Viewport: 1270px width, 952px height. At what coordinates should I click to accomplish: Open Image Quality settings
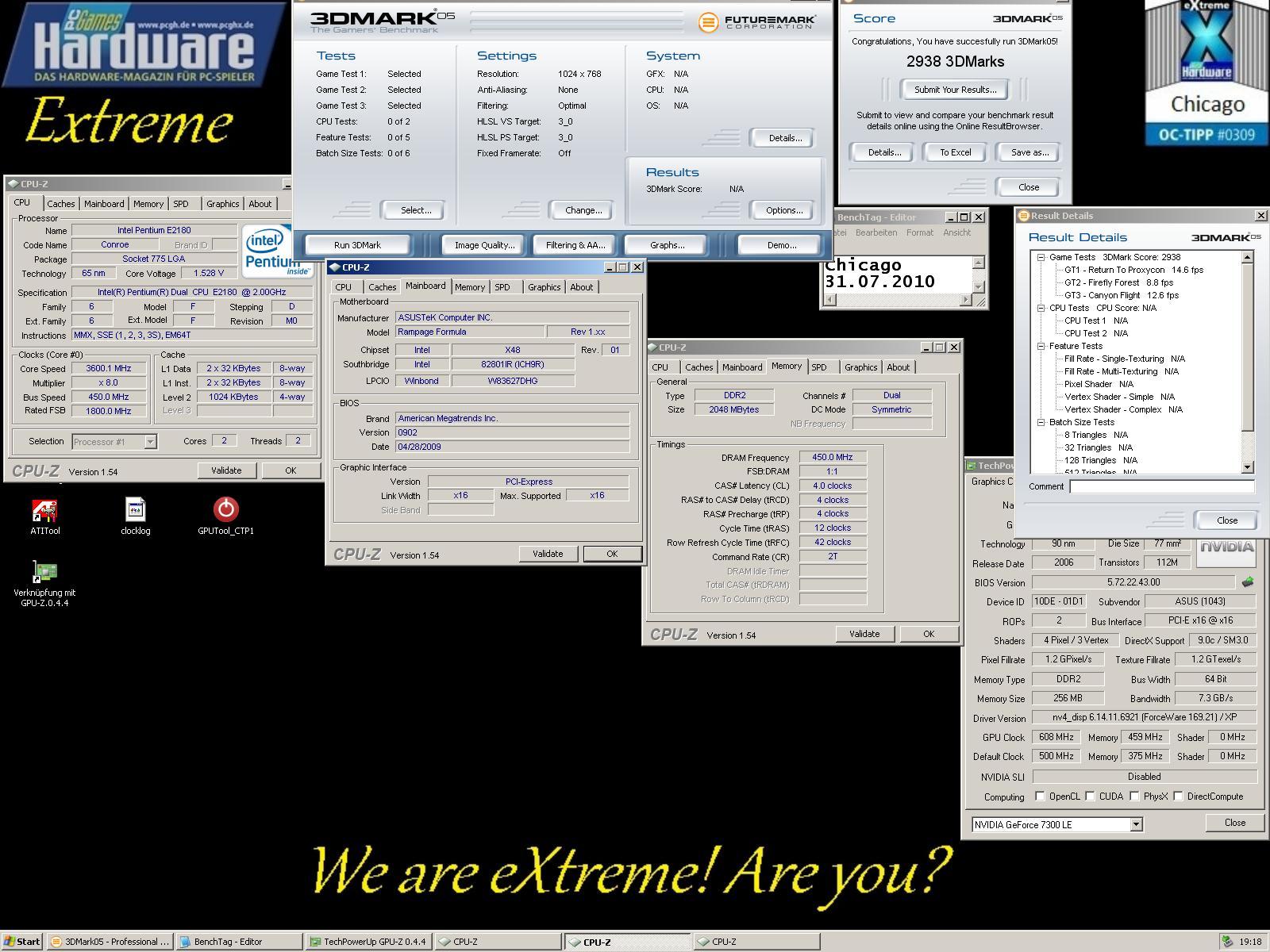coord(484,245)
